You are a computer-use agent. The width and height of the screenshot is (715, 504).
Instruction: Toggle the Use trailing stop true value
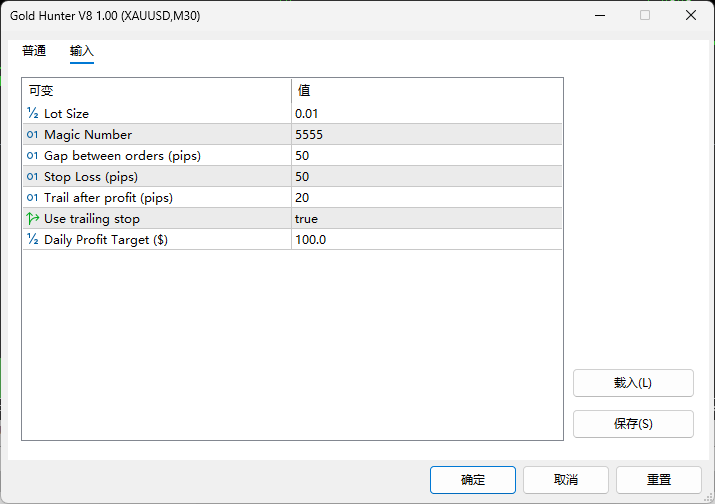[306, 219]
